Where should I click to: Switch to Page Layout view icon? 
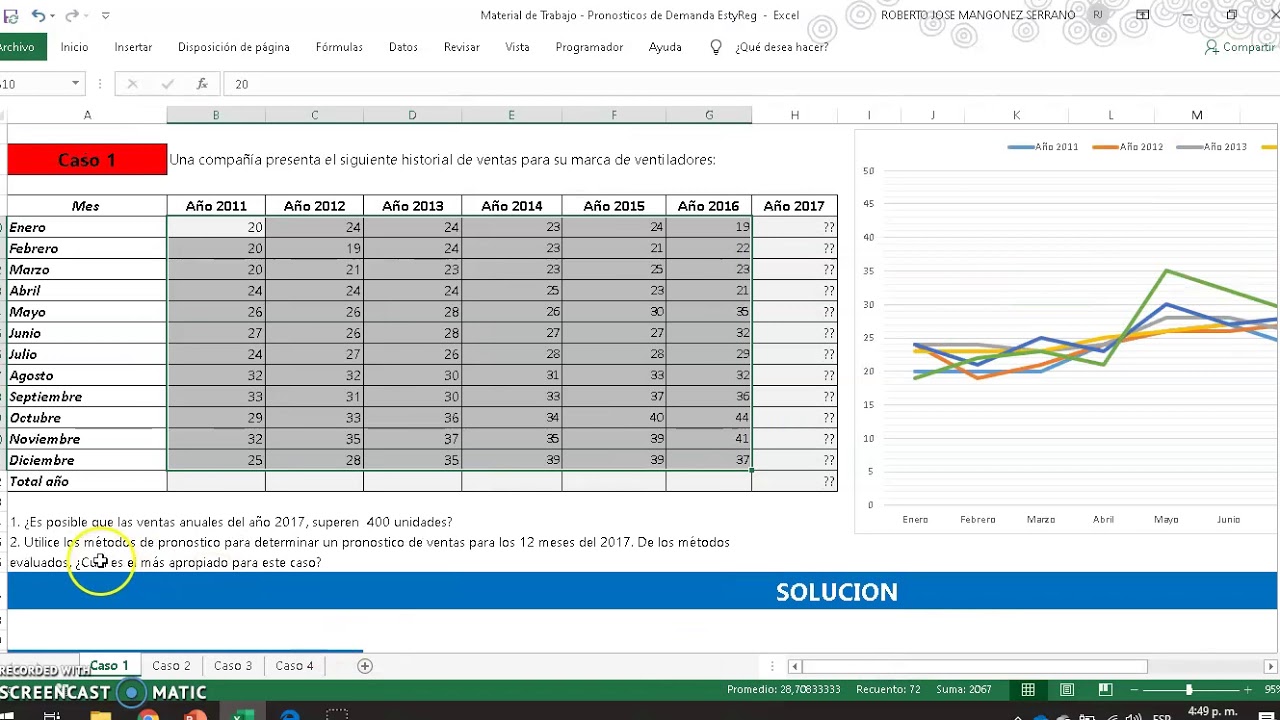(x=1067, y=690)
